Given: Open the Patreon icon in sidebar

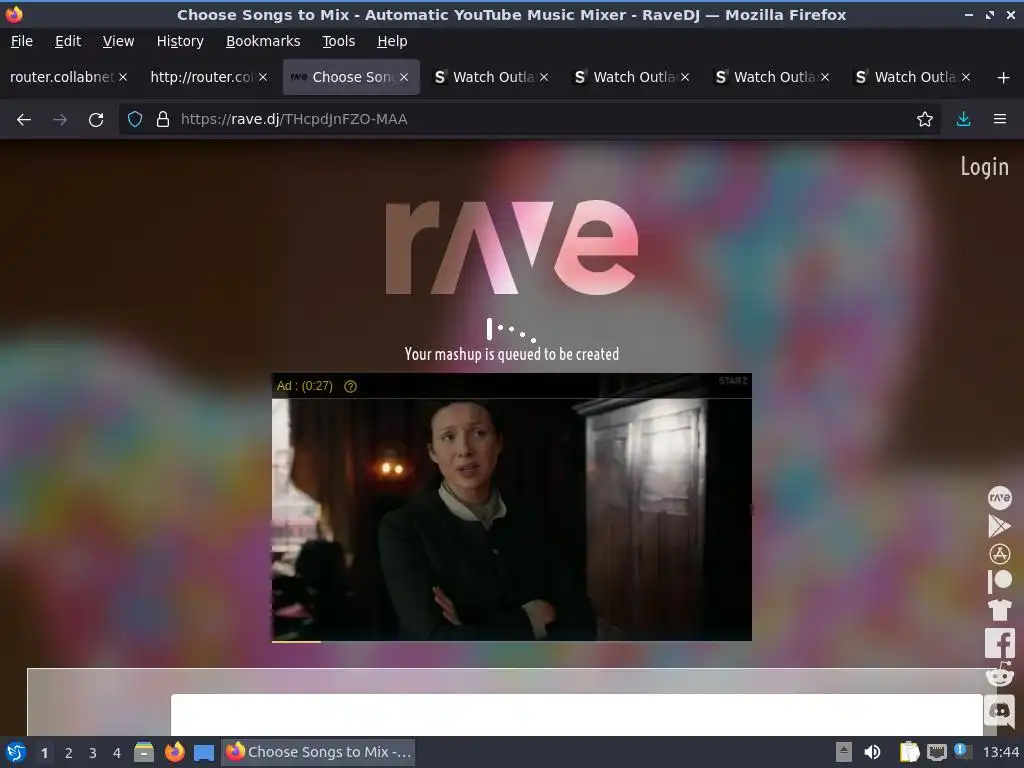Looking at the screenshot, I should [x=999, y=581].
